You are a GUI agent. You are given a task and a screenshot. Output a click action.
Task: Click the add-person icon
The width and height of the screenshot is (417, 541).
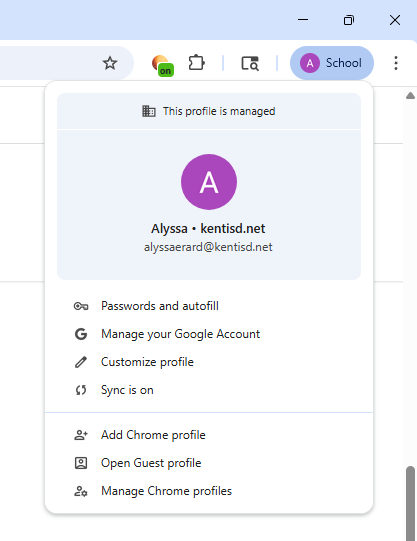tap(81, 435)
